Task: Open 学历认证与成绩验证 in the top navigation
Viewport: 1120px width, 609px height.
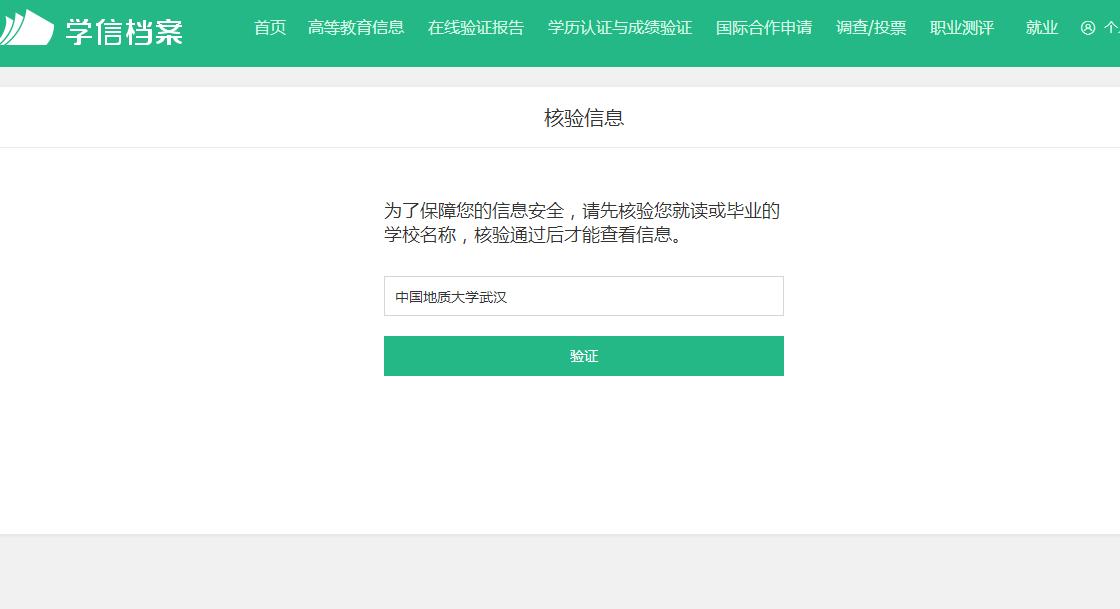Action: coord(620,28)
